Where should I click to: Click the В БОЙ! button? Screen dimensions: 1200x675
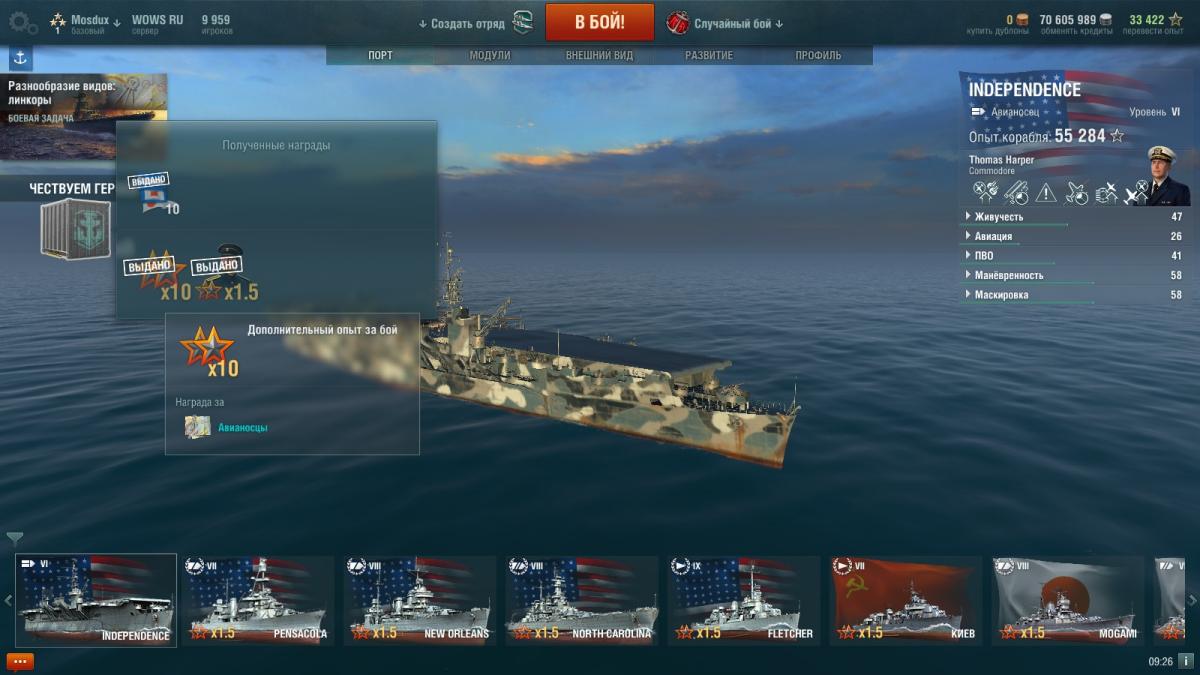click(600, 22)
